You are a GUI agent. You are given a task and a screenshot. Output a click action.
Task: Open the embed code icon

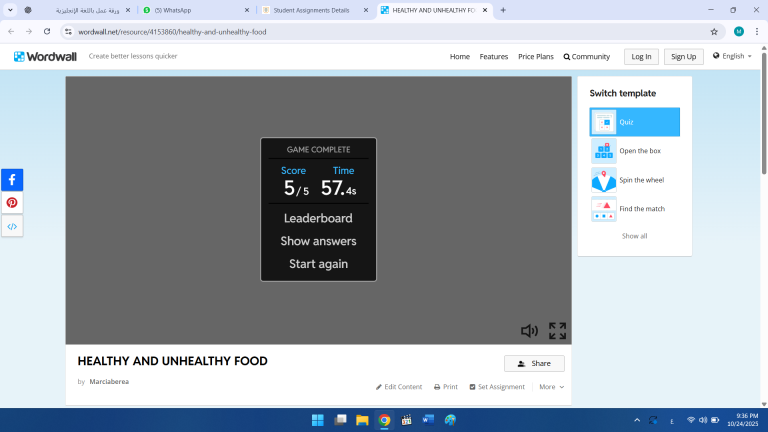pyautogui.click(x=12, y=226)
